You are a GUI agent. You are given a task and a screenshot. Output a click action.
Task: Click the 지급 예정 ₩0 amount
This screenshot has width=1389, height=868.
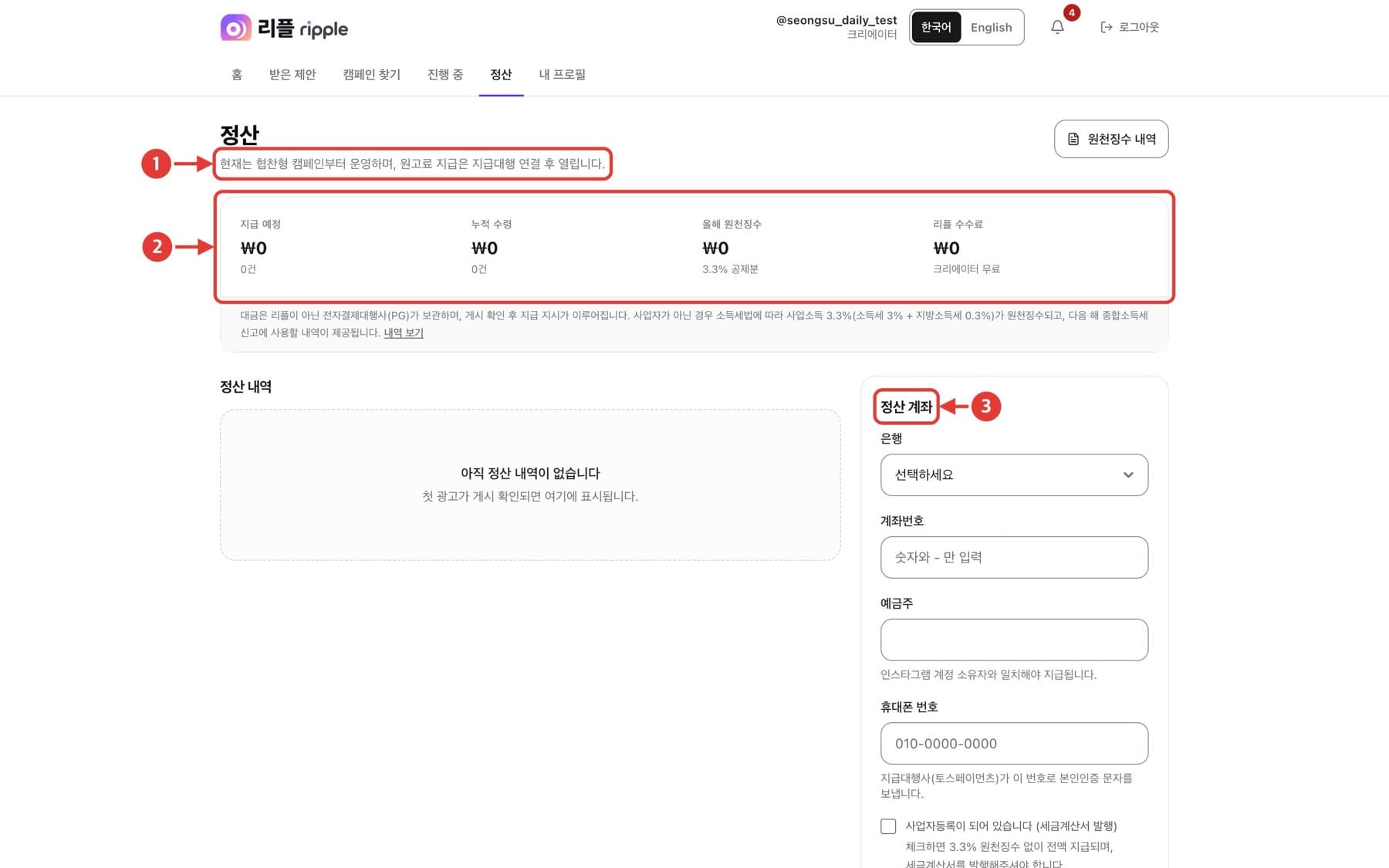point(254,248)
